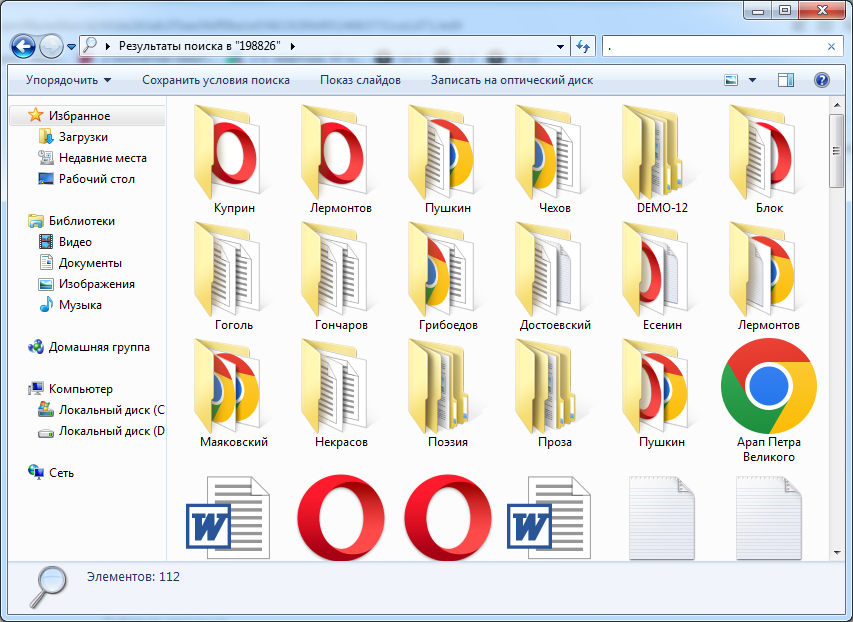Select Локальный диск (C drive
Screen dimensions: 853x622
(x=101, y=410)
